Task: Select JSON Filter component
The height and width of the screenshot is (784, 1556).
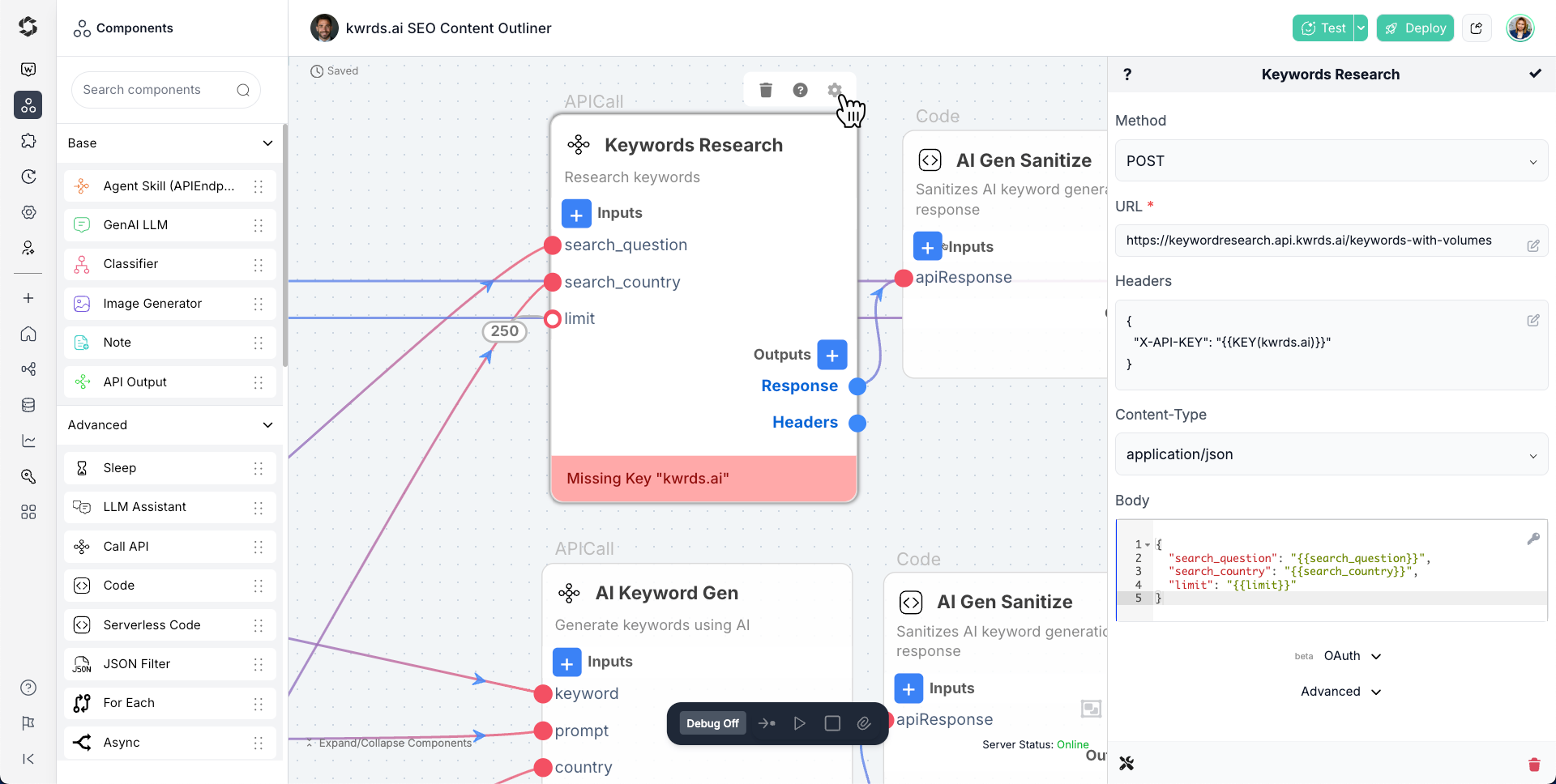Action: point(170,664)
